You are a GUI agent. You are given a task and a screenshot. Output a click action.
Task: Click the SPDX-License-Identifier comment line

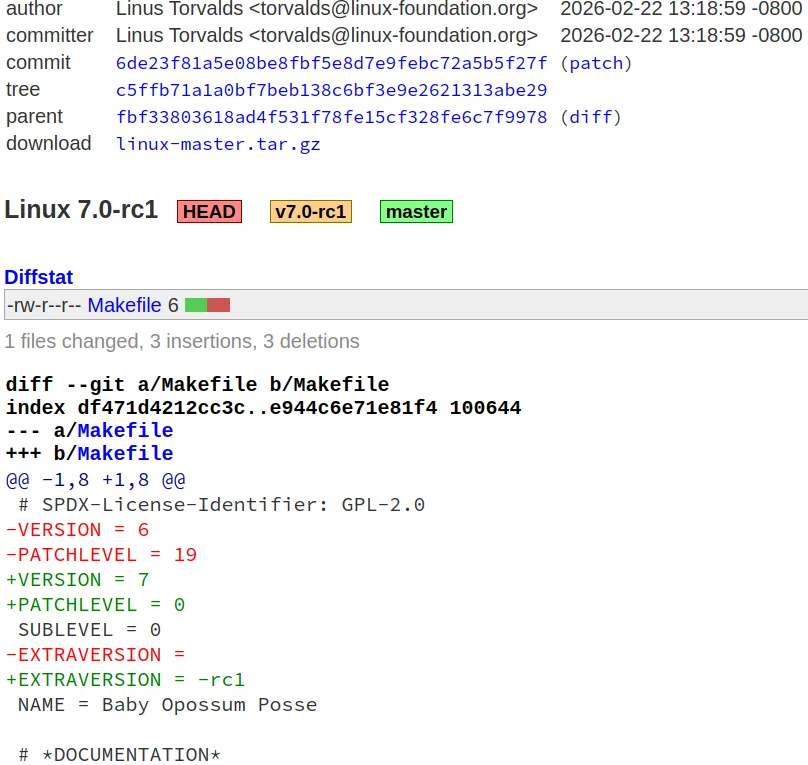[222, 505]
